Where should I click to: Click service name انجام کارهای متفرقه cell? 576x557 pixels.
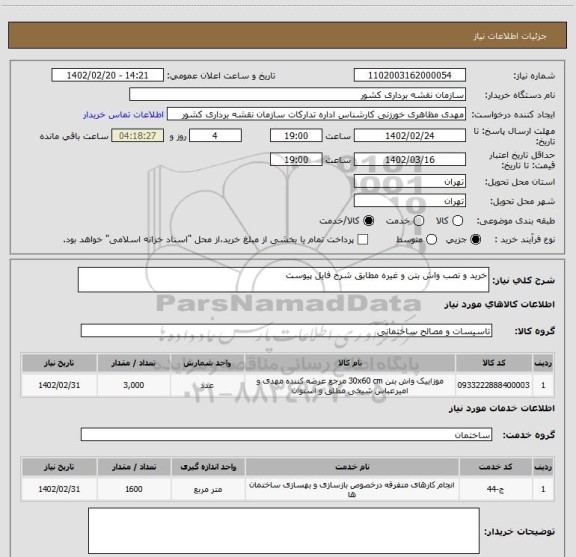pyautogui.click(x=352, y=489)
